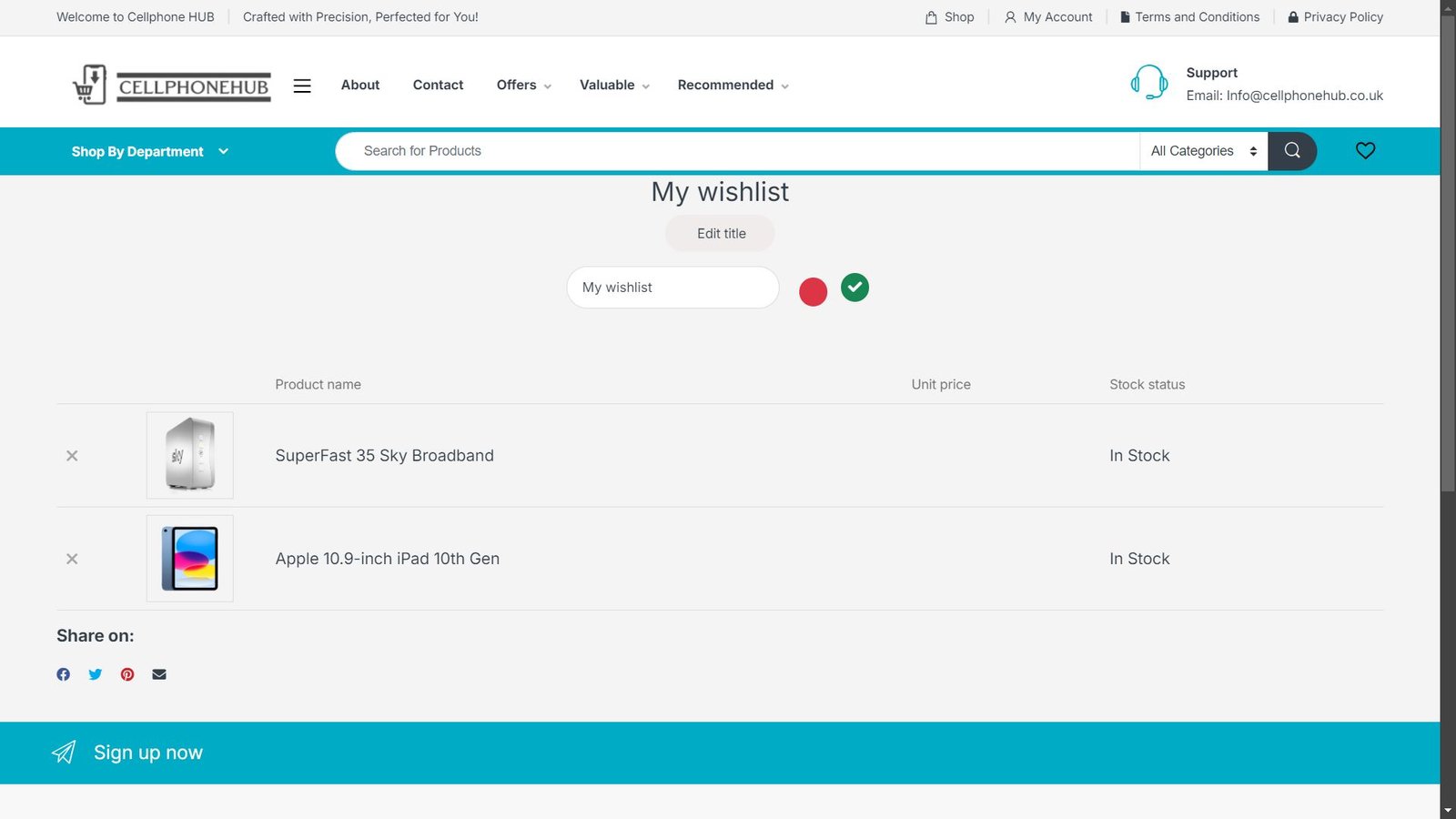Share wishlist on Twitter

tap(96, 674)
